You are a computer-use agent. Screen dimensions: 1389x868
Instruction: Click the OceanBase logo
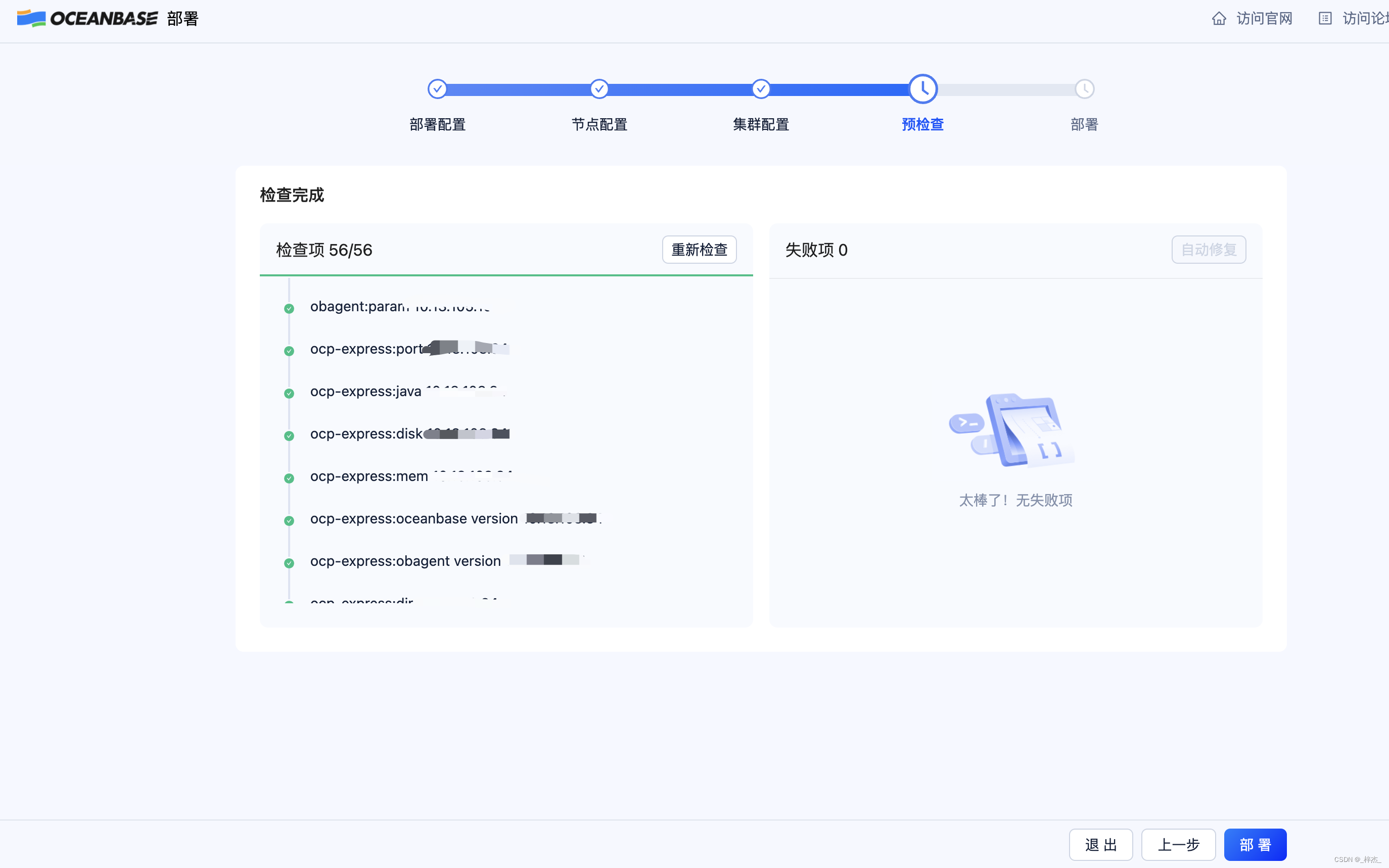(x=87, y=18)
